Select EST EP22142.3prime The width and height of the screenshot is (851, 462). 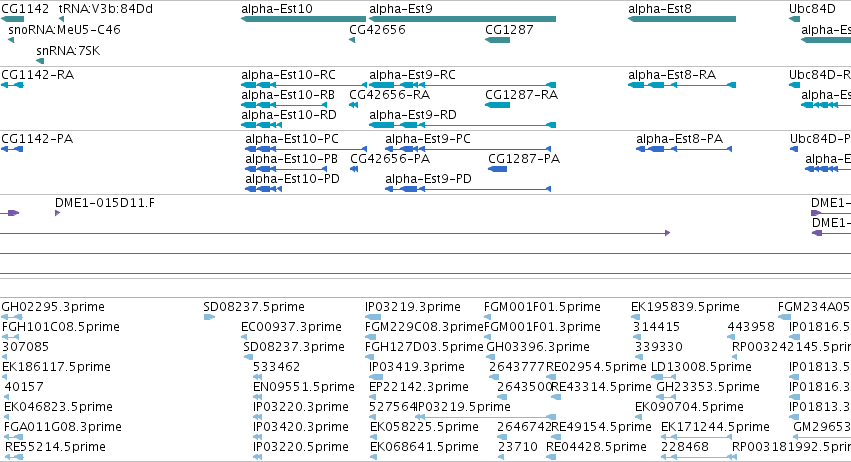pyautogui.click(x=373, y=397)
